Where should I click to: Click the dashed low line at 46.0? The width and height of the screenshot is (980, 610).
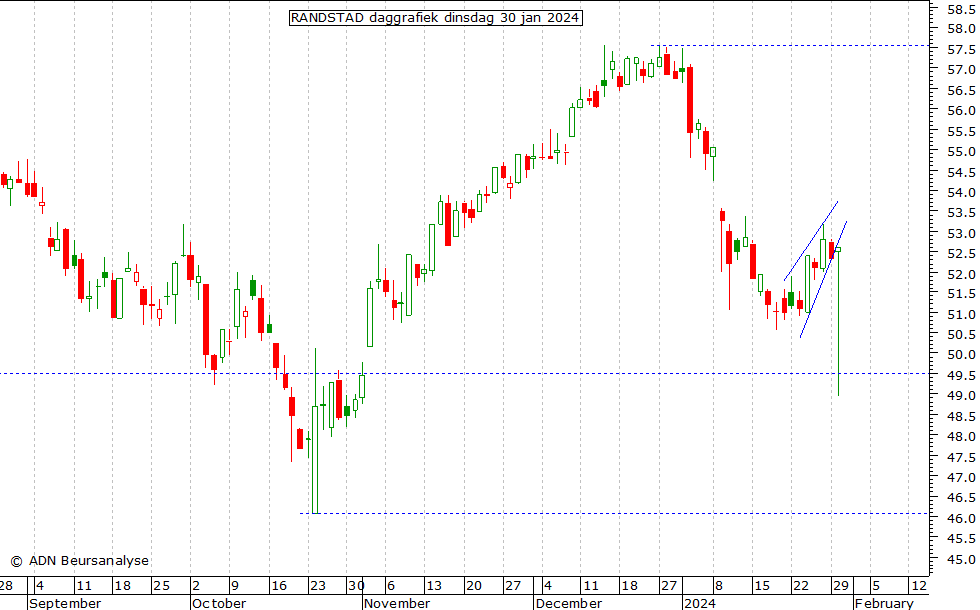point(614,514)
